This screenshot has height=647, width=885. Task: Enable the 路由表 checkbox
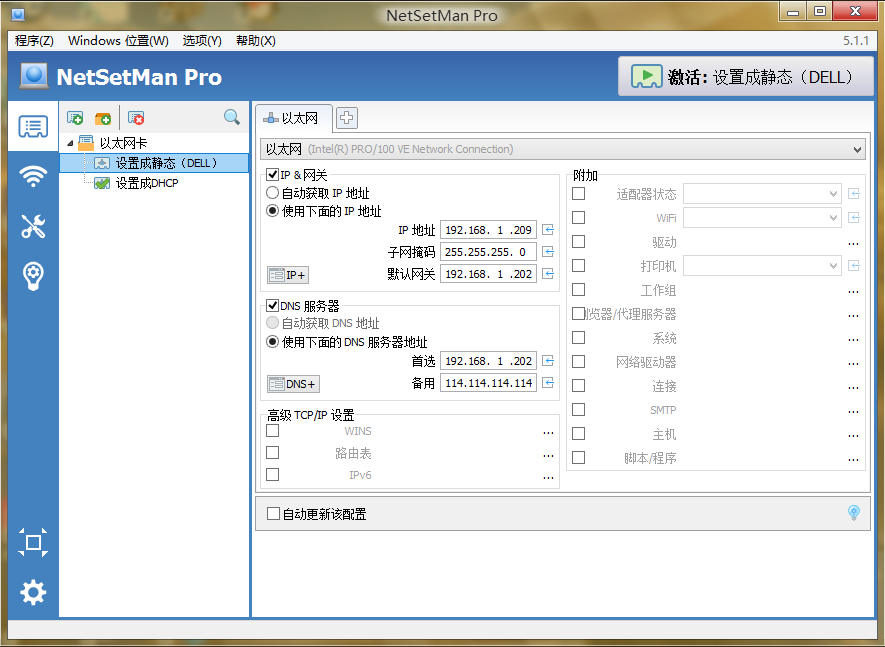(273, 453)
